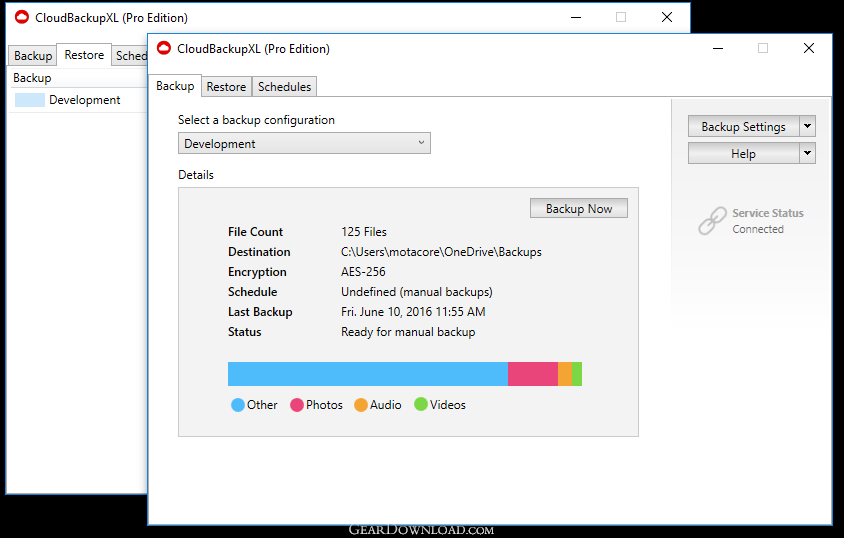Click the orange Audio legend dot
Viewport: 844px width, 538px height.
(x=361, y=405)
